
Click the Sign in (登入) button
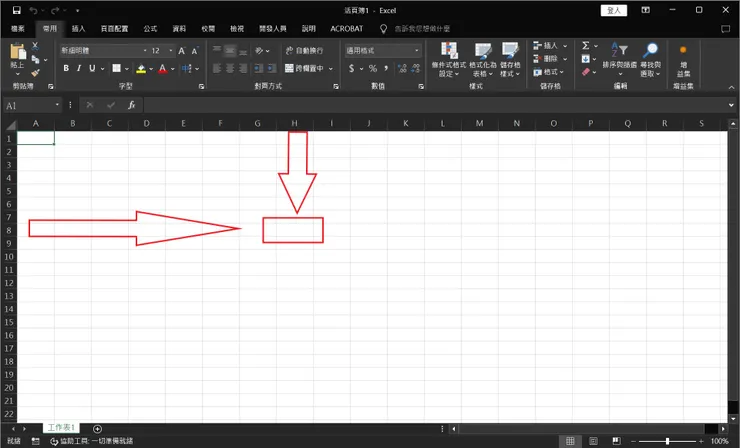(614, 10)
